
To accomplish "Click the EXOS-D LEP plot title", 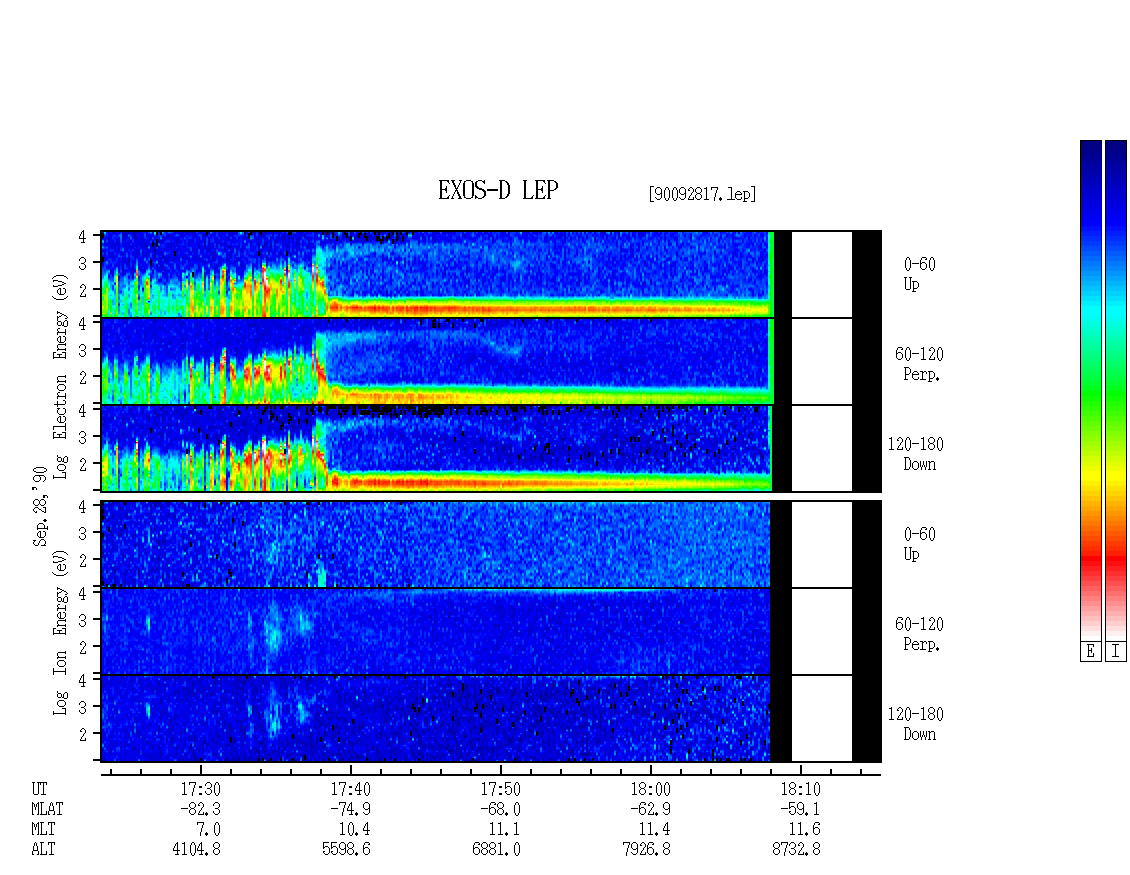I will [498, 190].
